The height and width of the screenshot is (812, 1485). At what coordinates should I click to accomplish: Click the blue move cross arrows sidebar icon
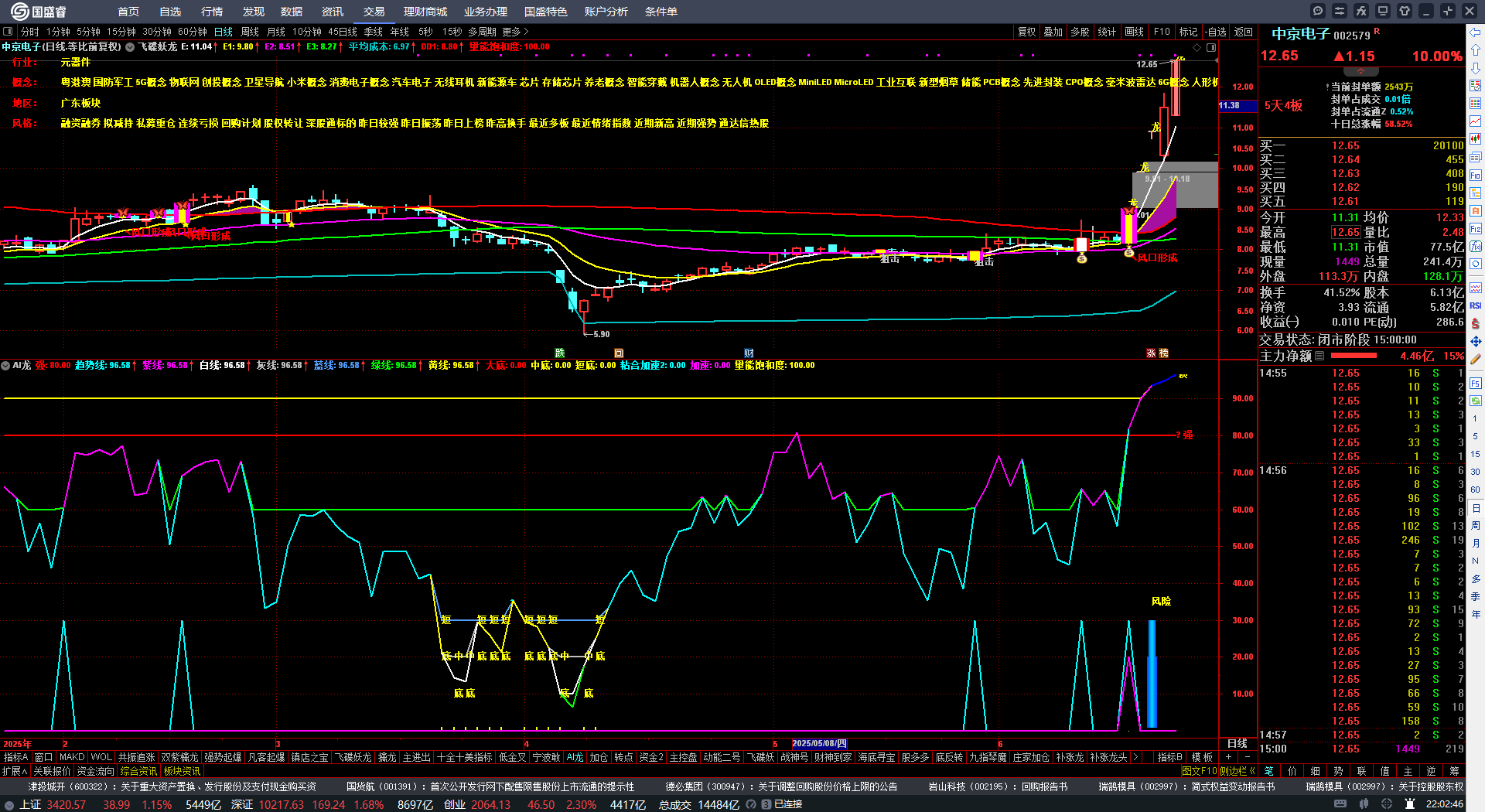pyautogui.click(x=1476, y=341)
